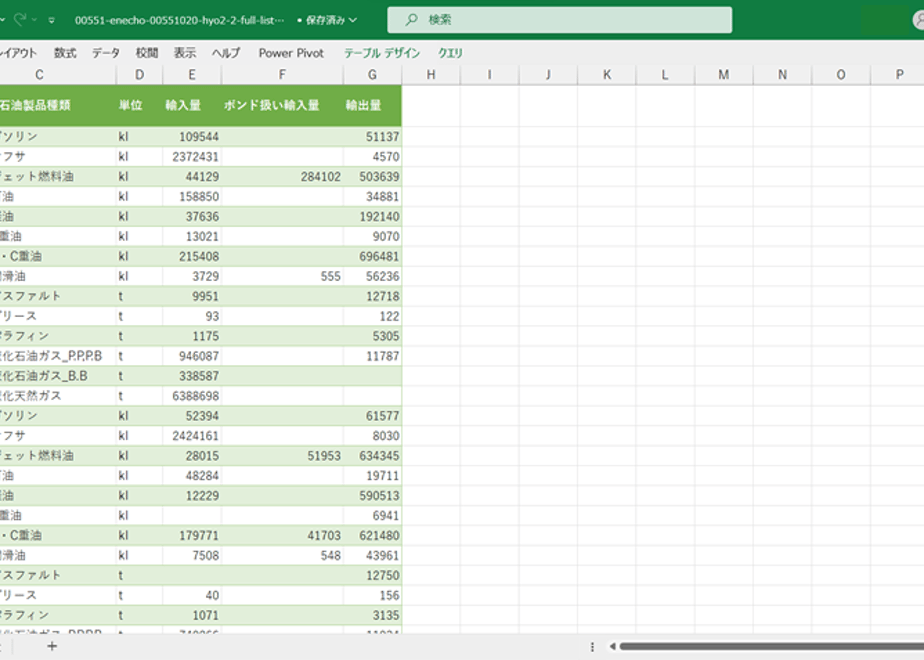Select the cell with value 946087

coord(192,356)
